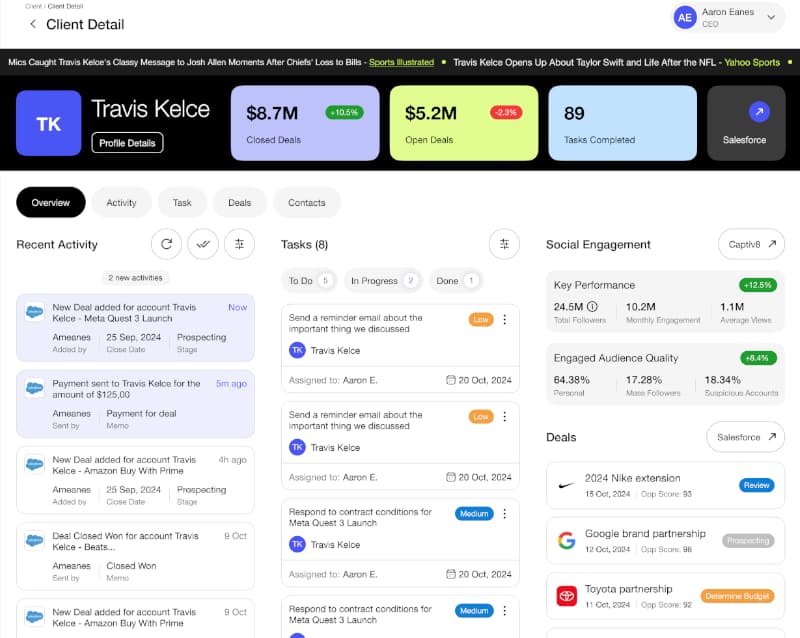Open more options for second reminder email task
800x638 pixels.
505,416
